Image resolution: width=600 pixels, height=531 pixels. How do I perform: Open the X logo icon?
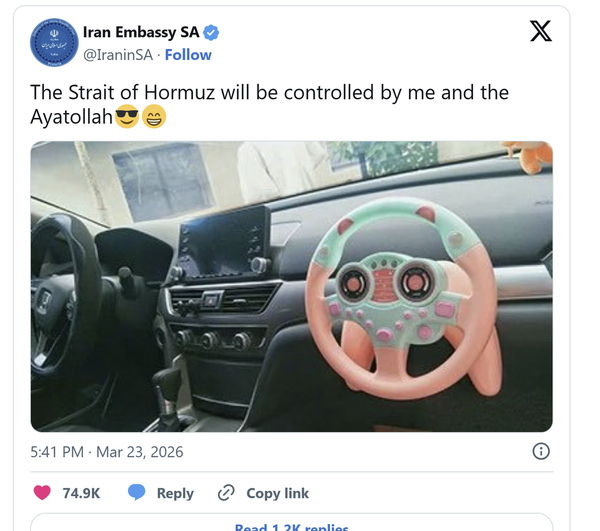541,31
